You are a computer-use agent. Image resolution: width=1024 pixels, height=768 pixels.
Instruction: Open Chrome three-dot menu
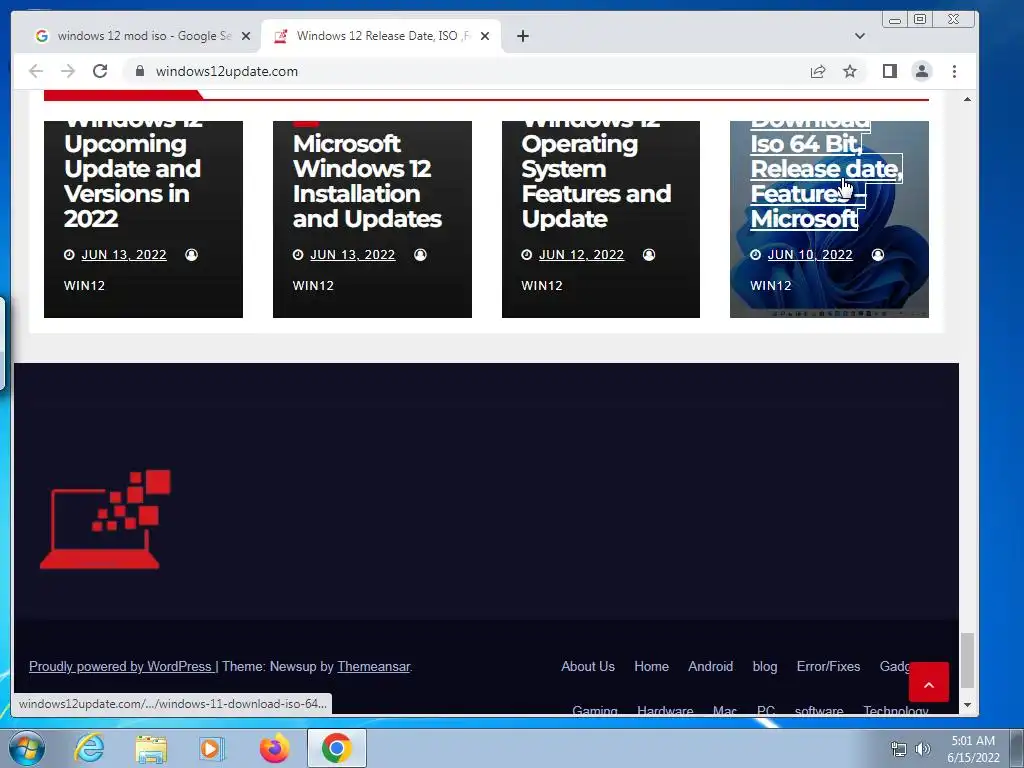point(954,71)
